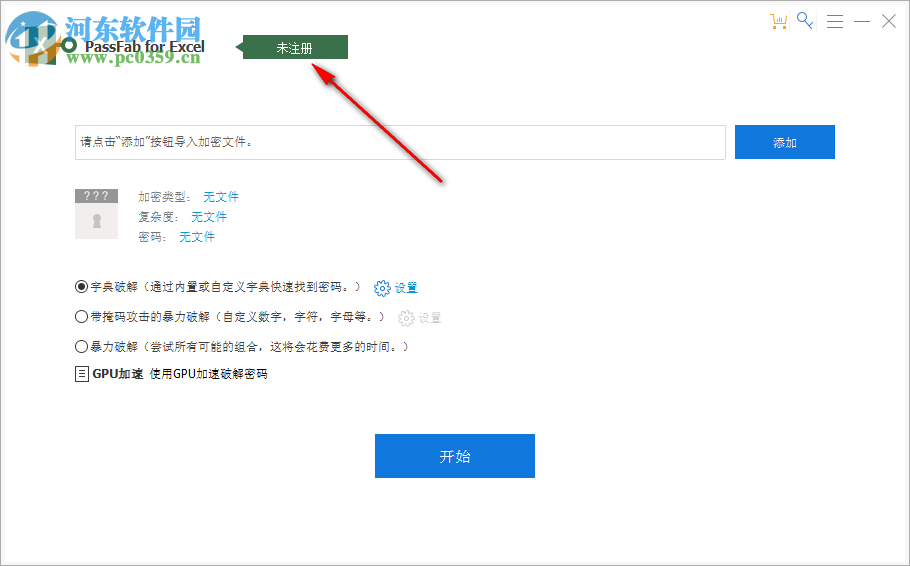Click 加密类型 value 无文件
This screenshot has width=910, height=566.
tap(221, 197)
